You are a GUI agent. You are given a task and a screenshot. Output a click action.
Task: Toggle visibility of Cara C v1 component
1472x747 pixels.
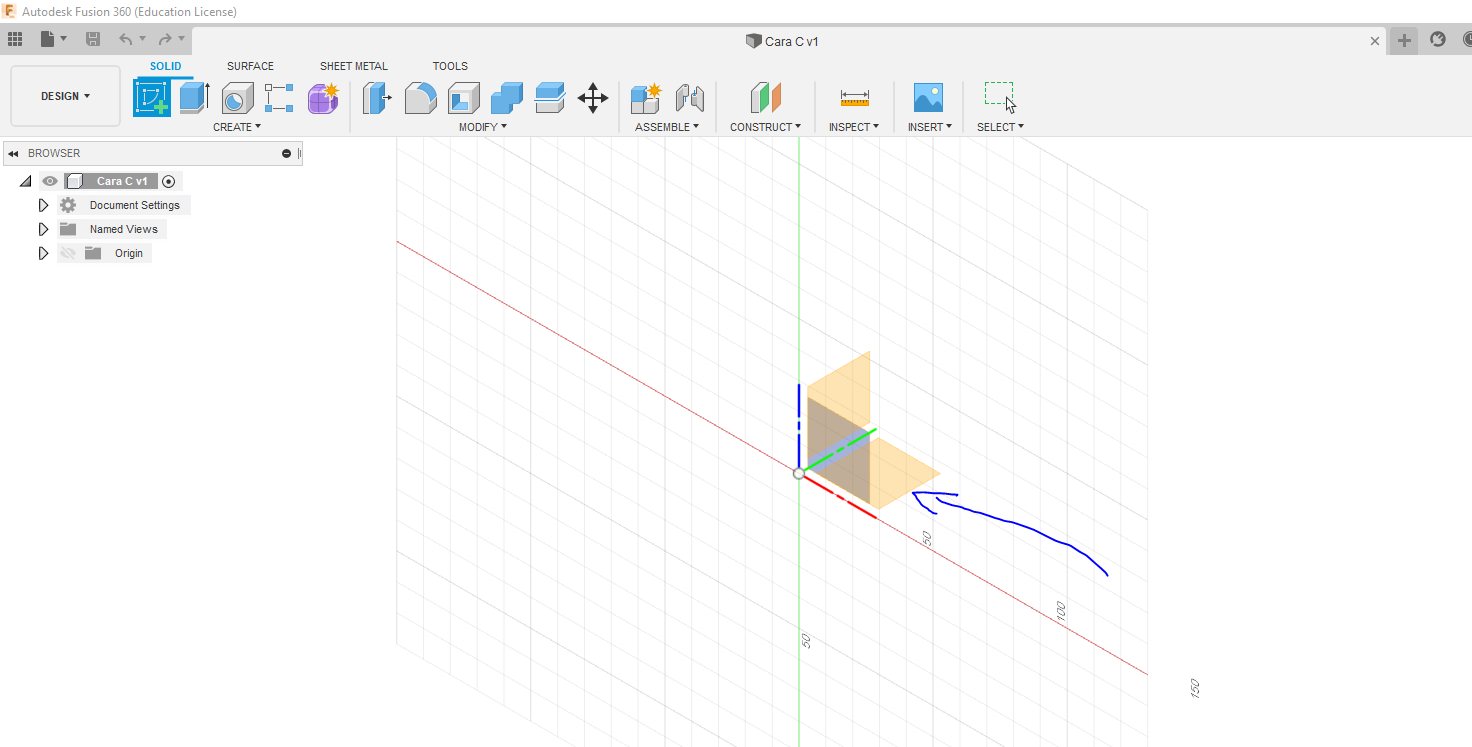point(50,181)
